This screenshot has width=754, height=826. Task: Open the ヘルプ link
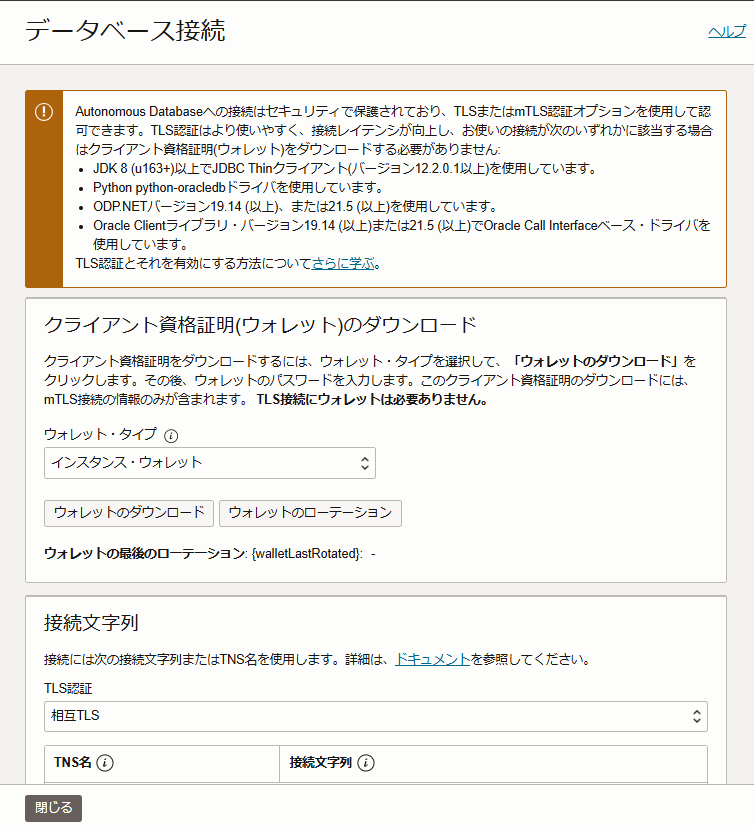click(727, 32)
